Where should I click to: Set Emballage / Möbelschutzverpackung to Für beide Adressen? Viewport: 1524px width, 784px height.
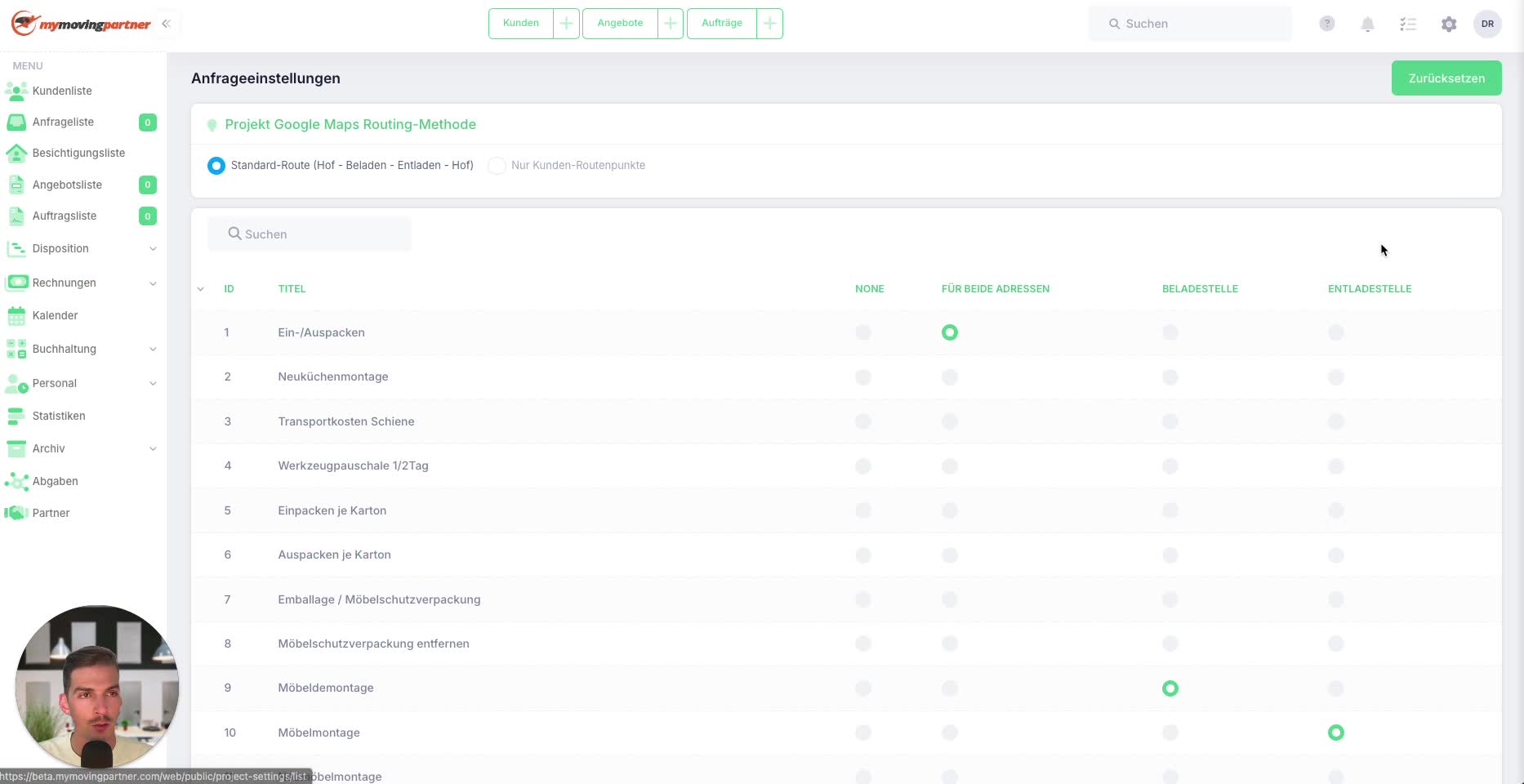click(950, 599)
